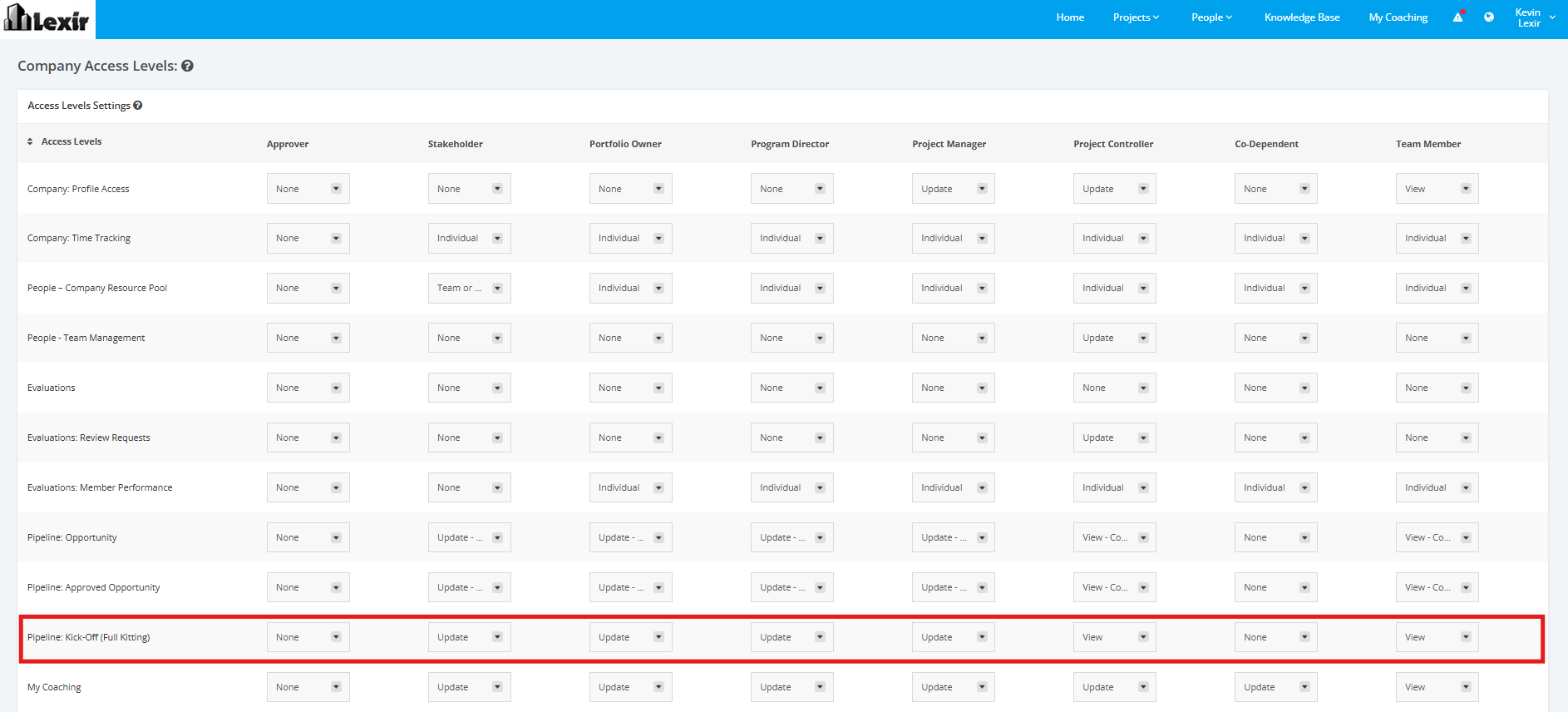
Task: Click the 'Pipeline: Approved Opportunity' row label
Action: (94, 587)
